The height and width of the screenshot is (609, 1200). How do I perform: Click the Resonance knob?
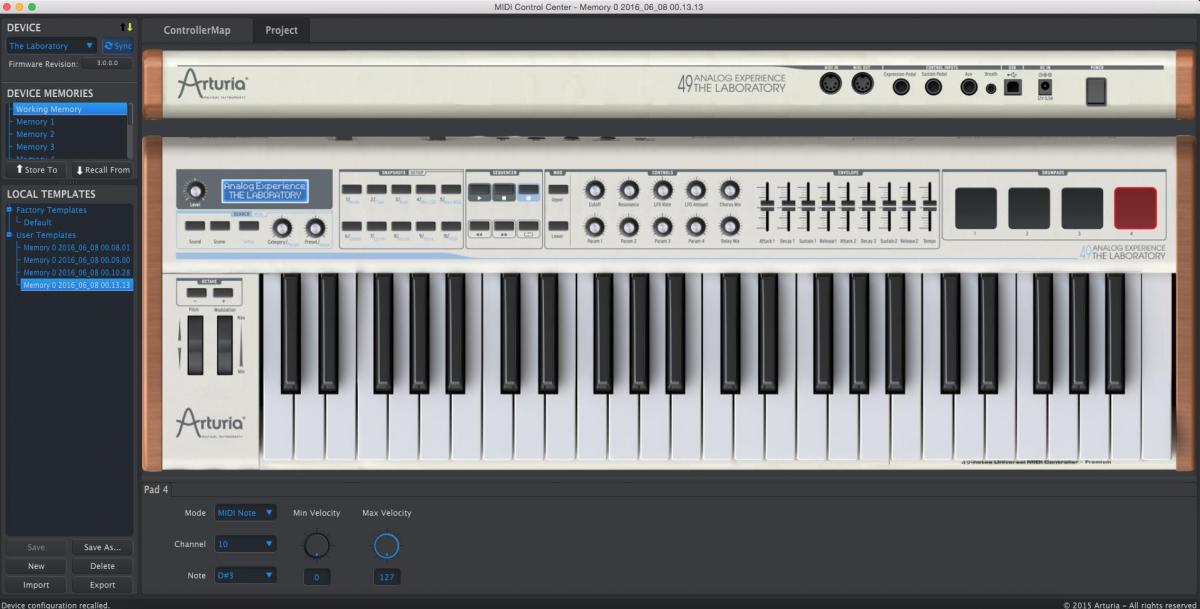tap(628, 189)
